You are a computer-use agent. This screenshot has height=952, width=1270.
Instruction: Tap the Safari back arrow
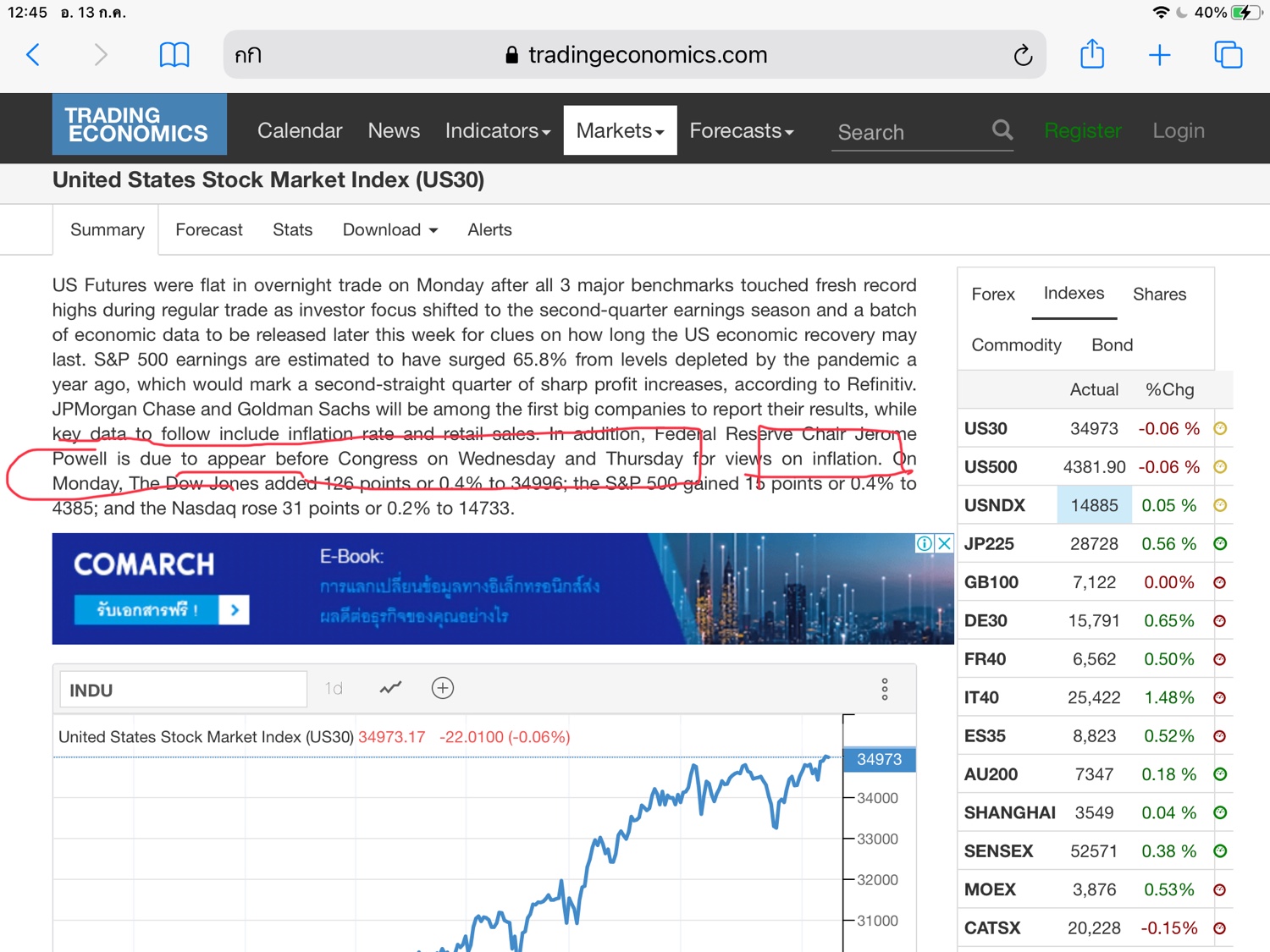click(33, 55)
